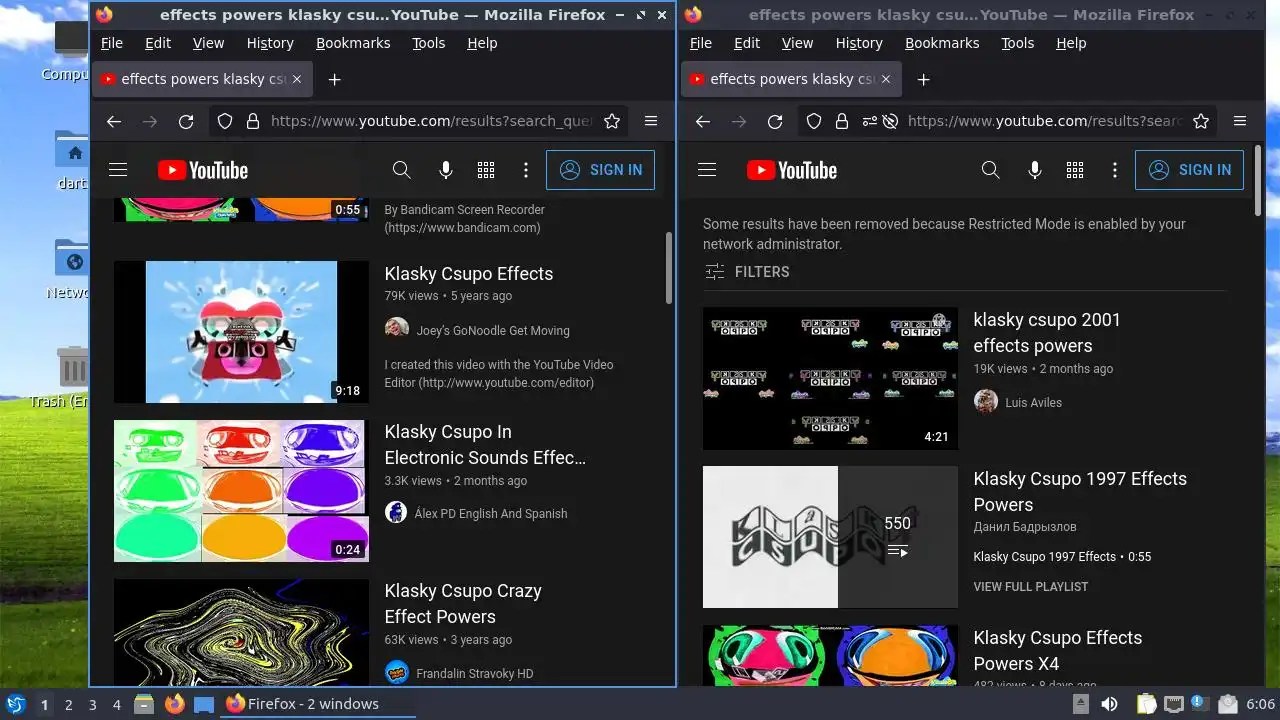Screen dimensions: 1280x720
Task: Bookmark page star in right window
Action: click(x=1201, y=121)
